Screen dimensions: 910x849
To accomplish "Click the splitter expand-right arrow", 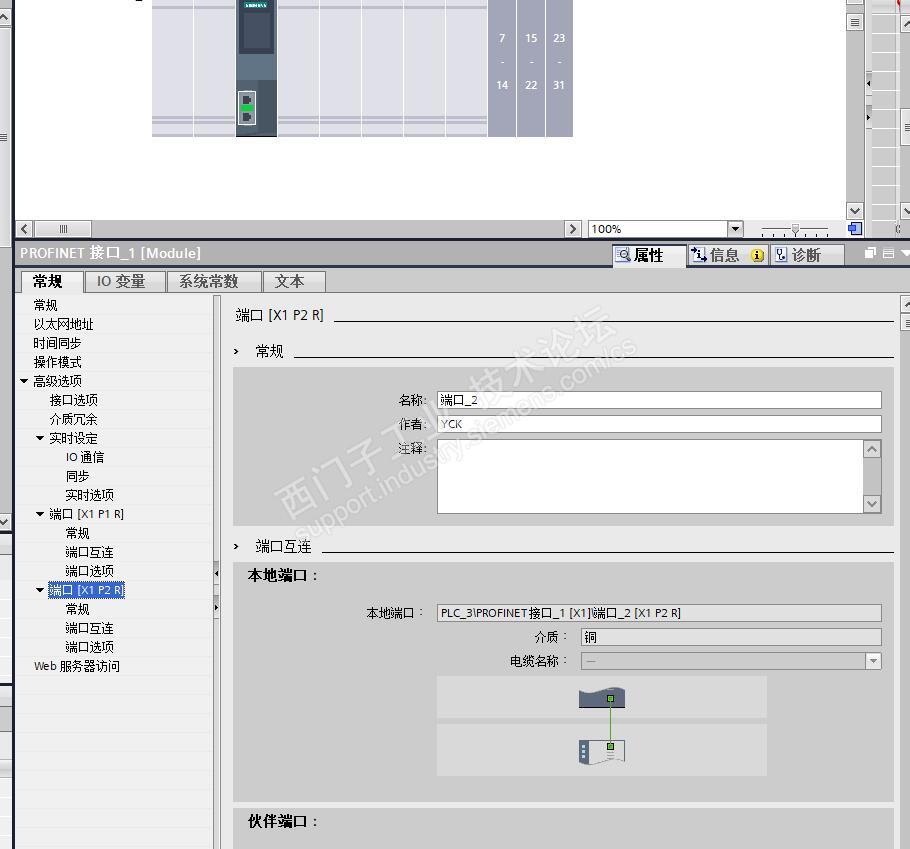I will pyautogui.click(x=216, y=608).
